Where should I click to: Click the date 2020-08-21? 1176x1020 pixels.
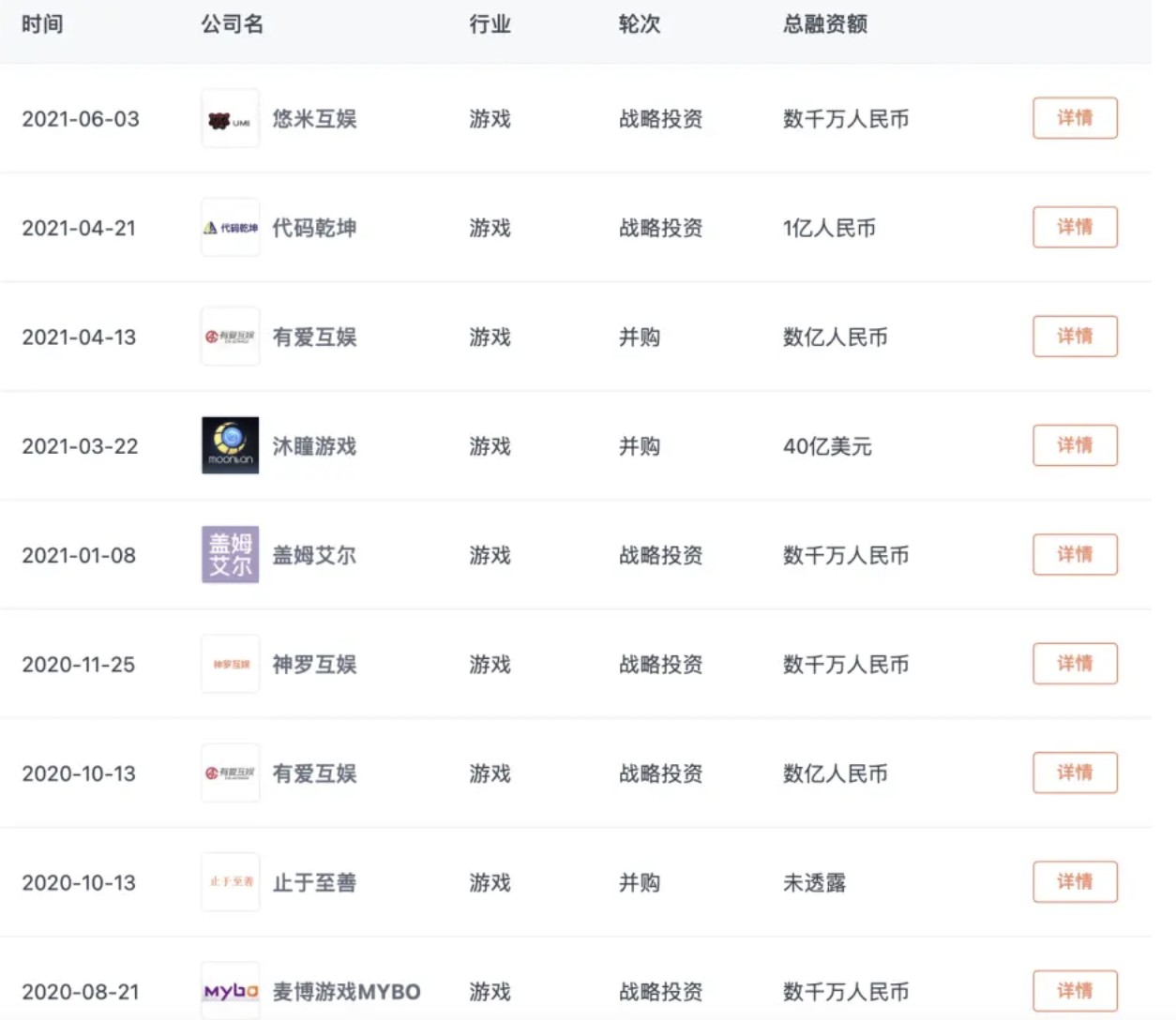(81, 992)
